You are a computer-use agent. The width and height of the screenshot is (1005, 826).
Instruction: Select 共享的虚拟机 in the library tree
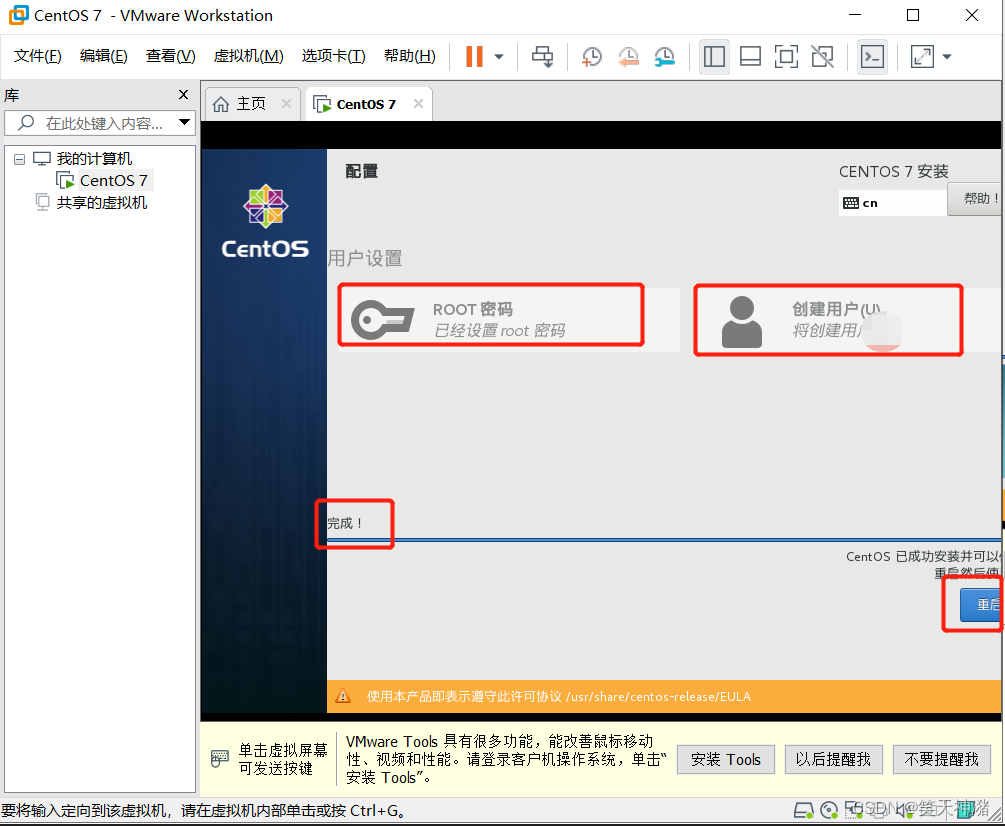coord(102,202)
